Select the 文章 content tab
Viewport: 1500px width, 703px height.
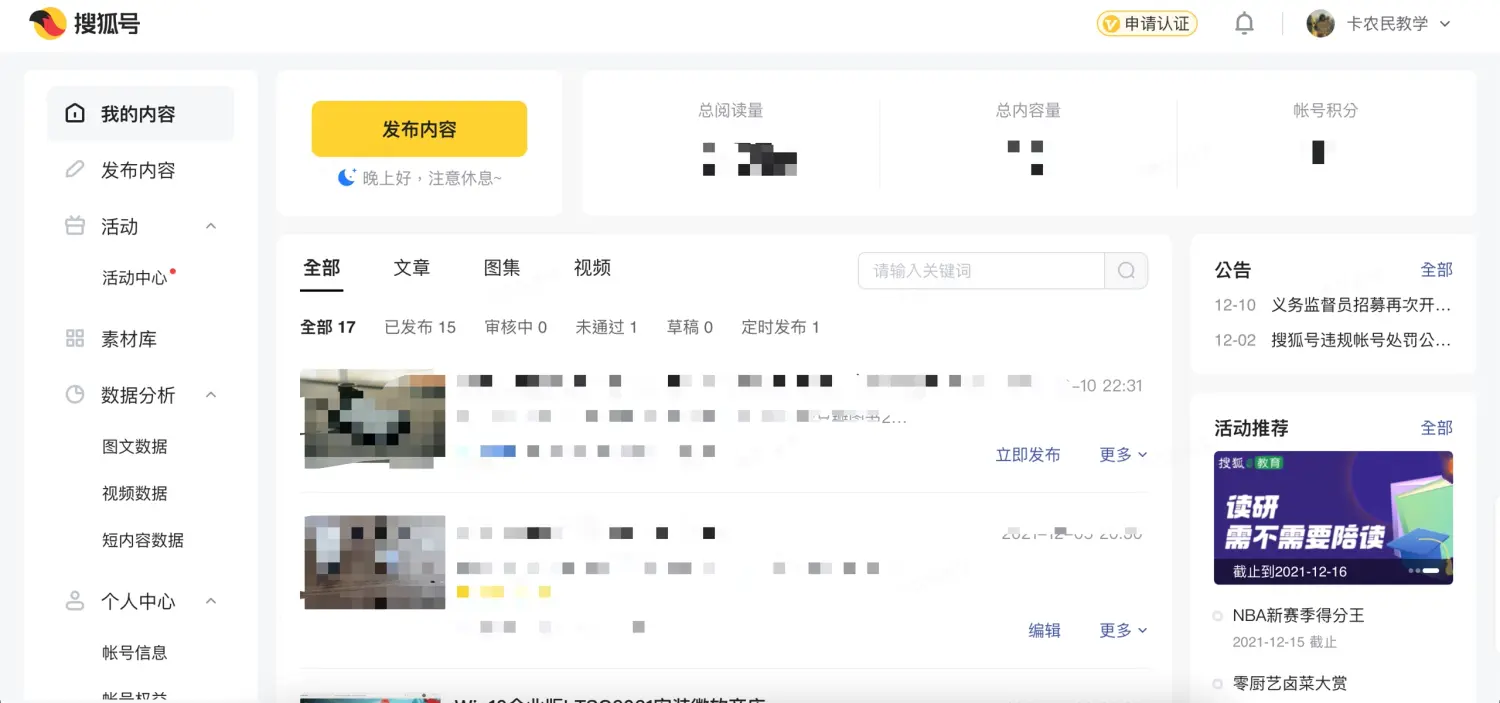coord(412,267)
